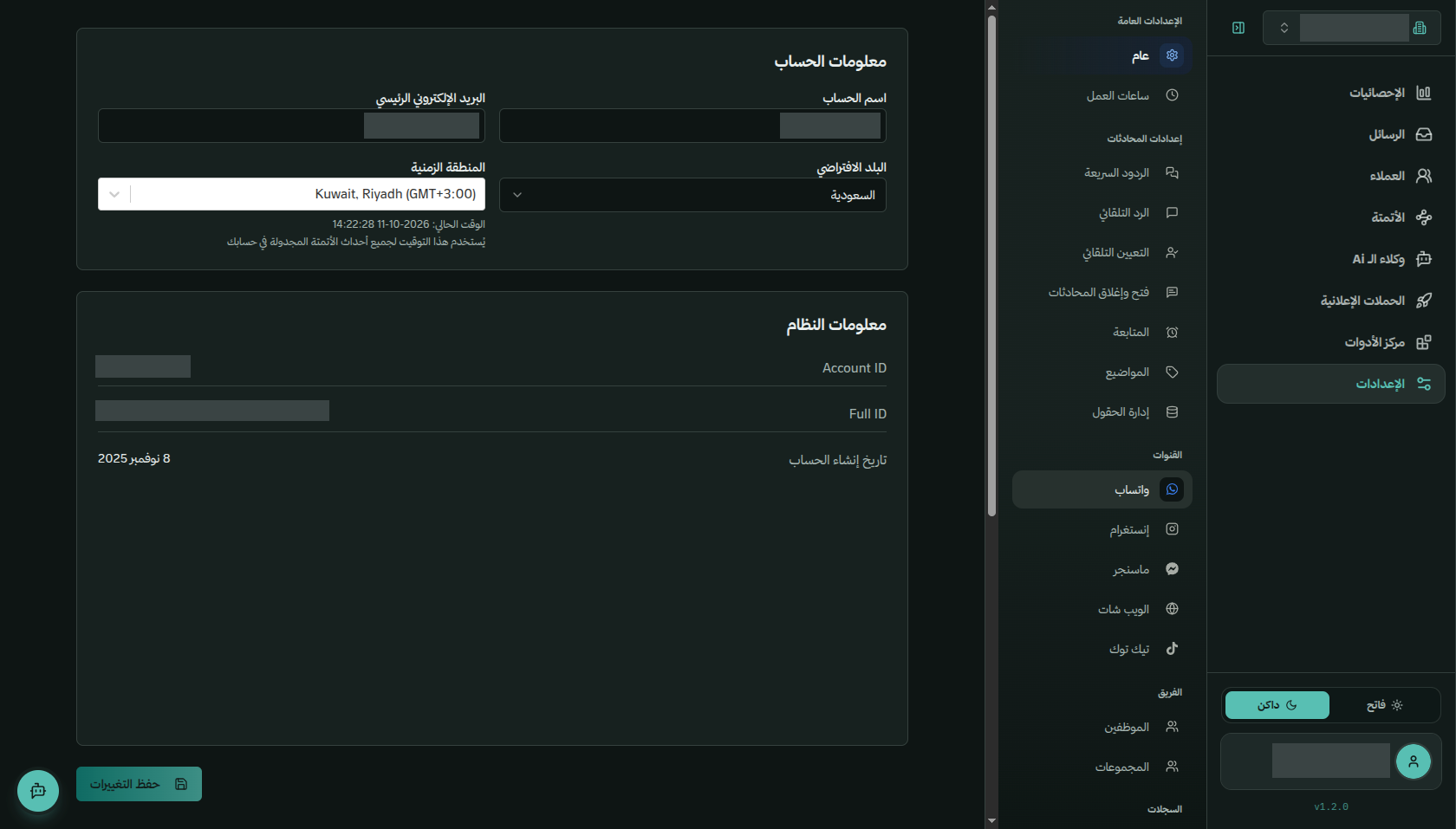The width and height of the screenshot is (1456, 829).
Task: Open الويب شات globe icon
Action: (x=1172, y=609)
